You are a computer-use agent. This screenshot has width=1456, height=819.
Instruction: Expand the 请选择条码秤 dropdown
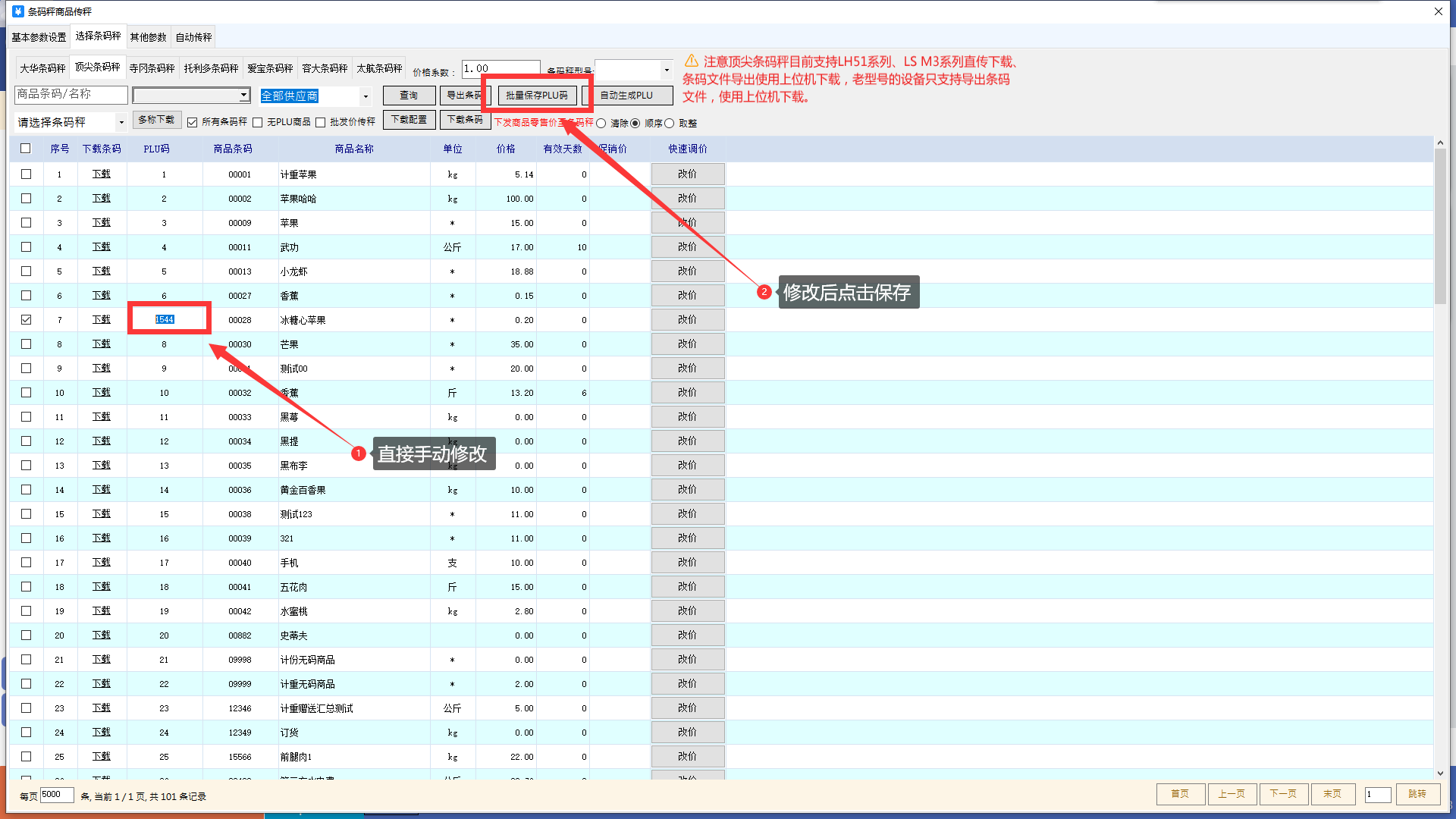point(121,122)
